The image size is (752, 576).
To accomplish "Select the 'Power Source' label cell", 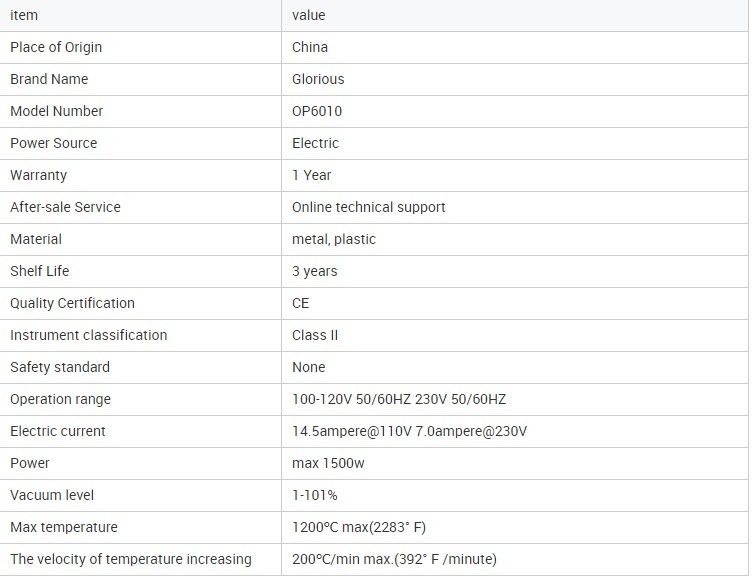I will [54, 143].
